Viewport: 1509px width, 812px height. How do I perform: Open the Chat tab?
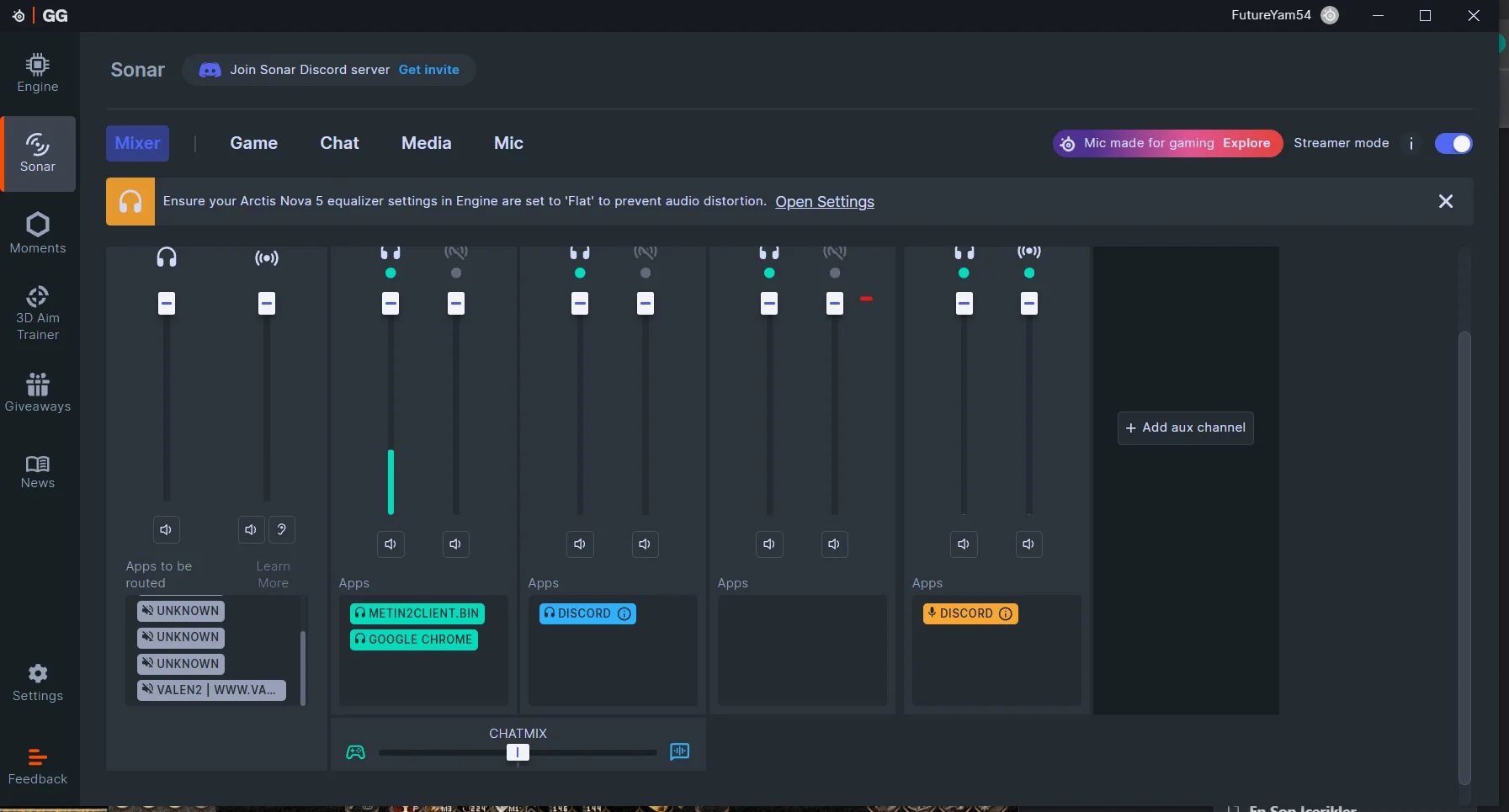pyautogui.click(x=340, y=143)
